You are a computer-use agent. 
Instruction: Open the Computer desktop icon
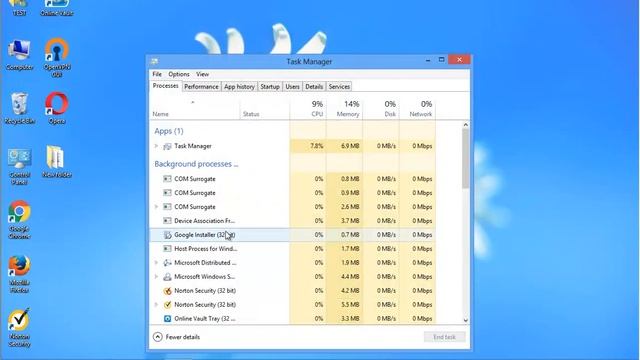pyautogui.click(x=19, y=55)
